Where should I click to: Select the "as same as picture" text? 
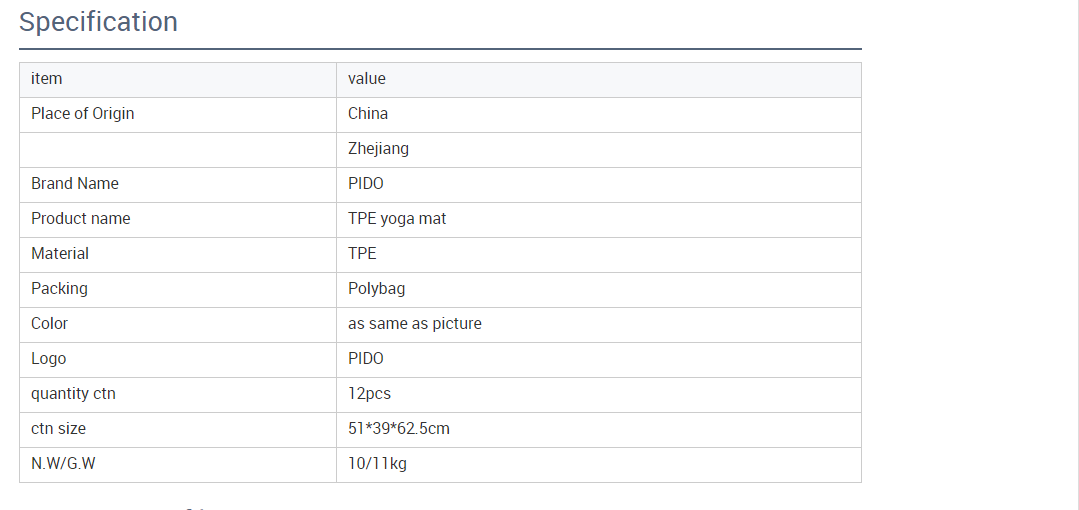point(415,324)
